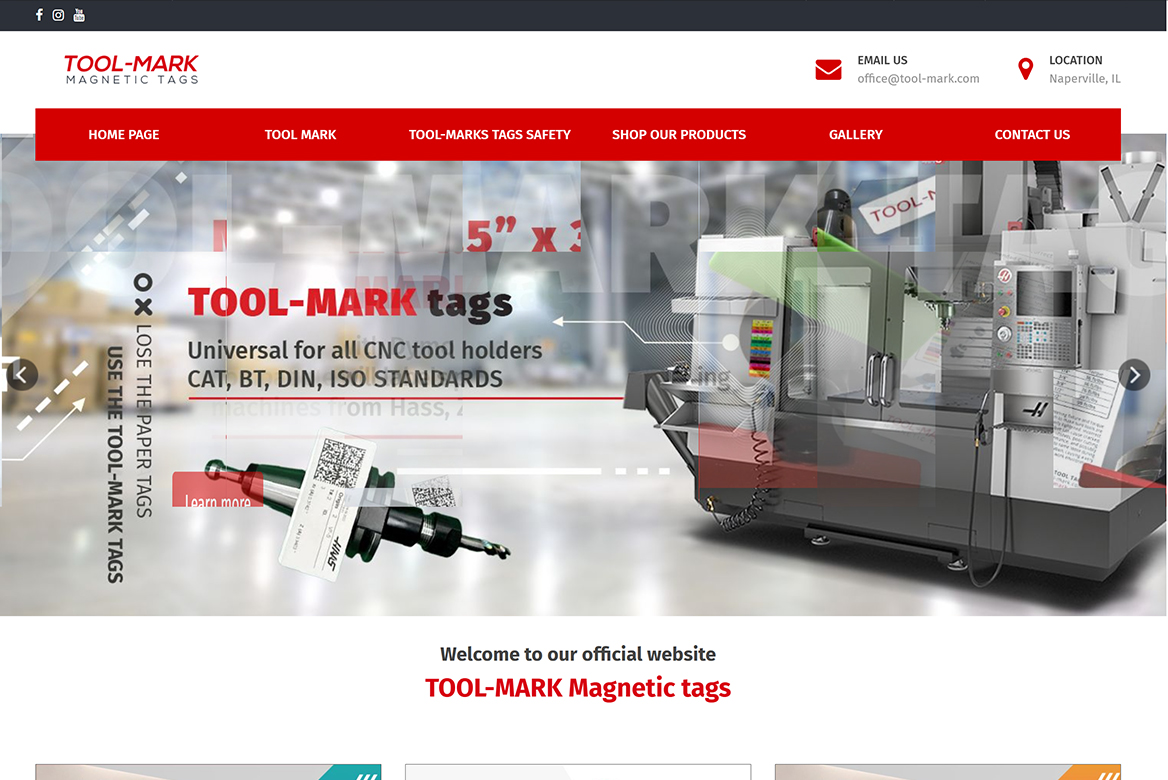Open TOOL-MARKS TAGS SAFETY menu item
Image resolution: width=1168 pixels, height=780 pixels.
point(489,135)
